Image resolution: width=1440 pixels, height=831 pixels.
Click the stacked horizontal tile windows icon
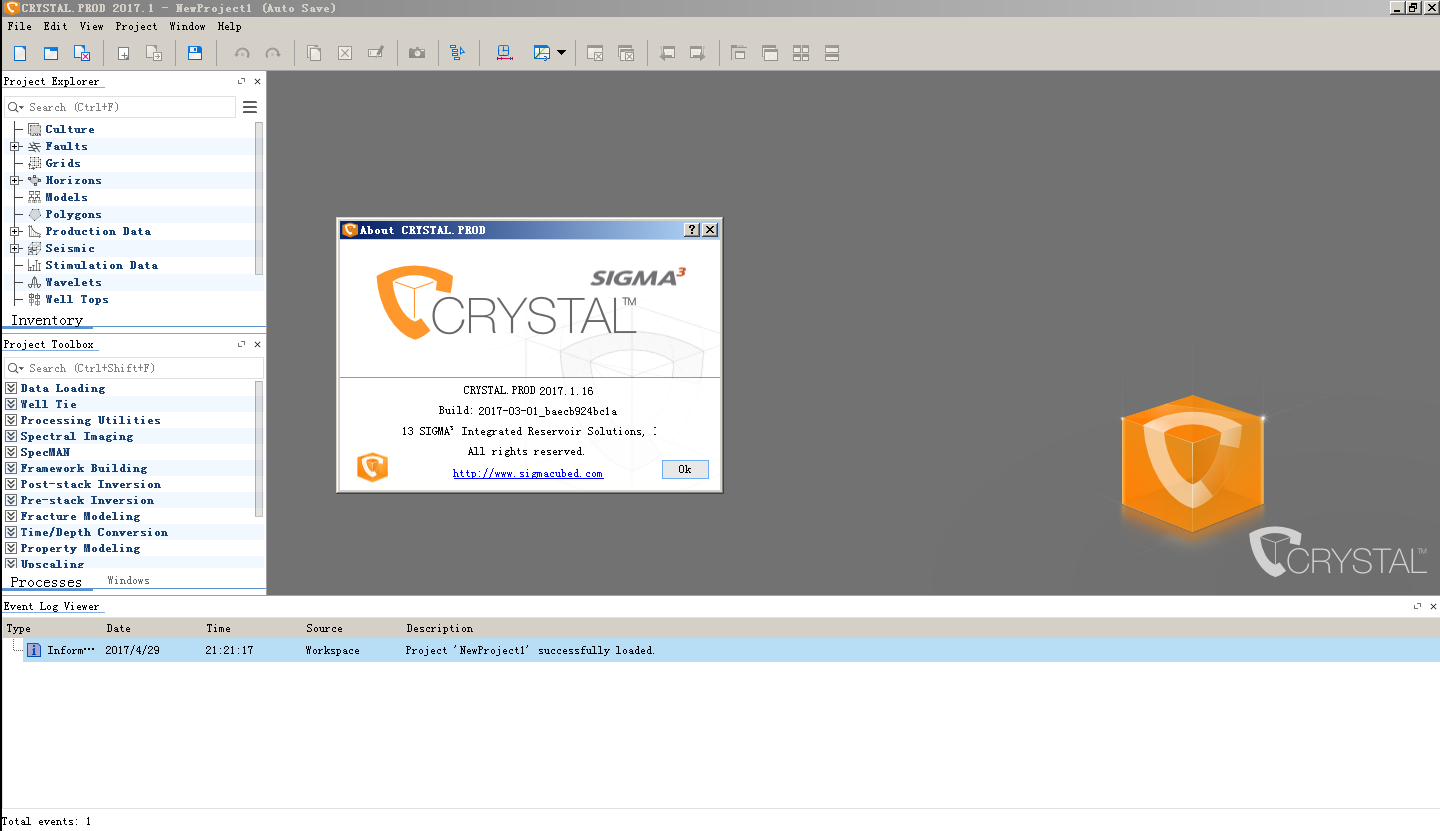[x=832, y=53]
